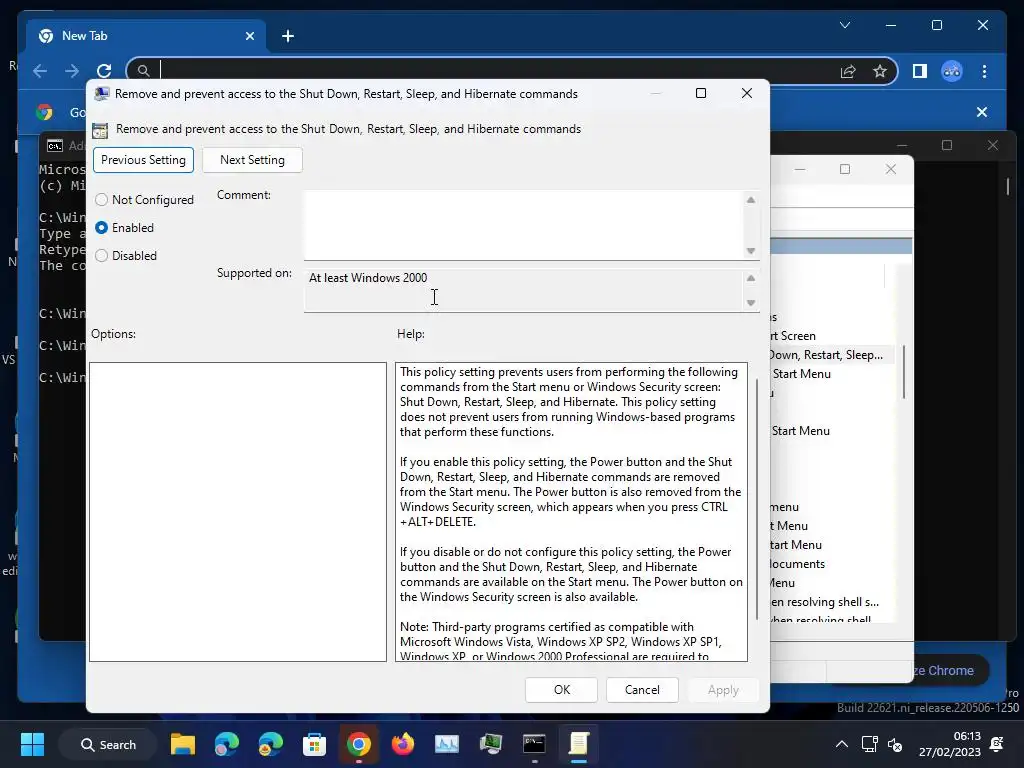Click Group Policy list vertical scrollbar

[x=904, y=372]
